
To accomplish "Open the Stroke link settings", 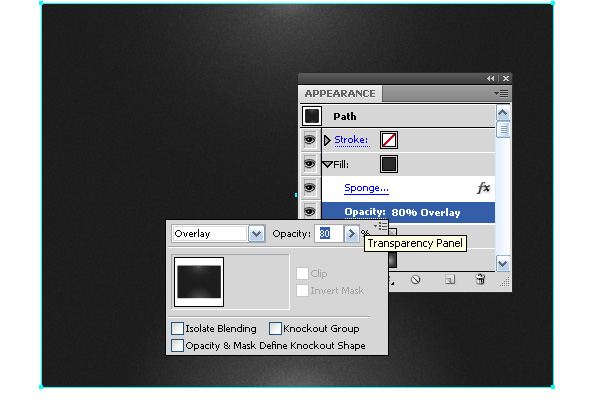I will 351,140.
